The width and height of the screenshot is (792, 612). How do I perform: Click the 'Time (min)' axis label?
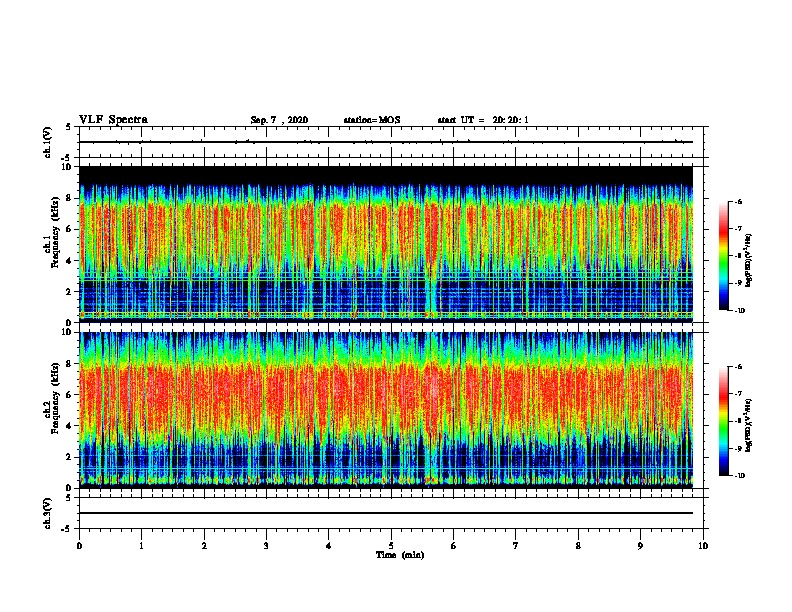(400, 555)
